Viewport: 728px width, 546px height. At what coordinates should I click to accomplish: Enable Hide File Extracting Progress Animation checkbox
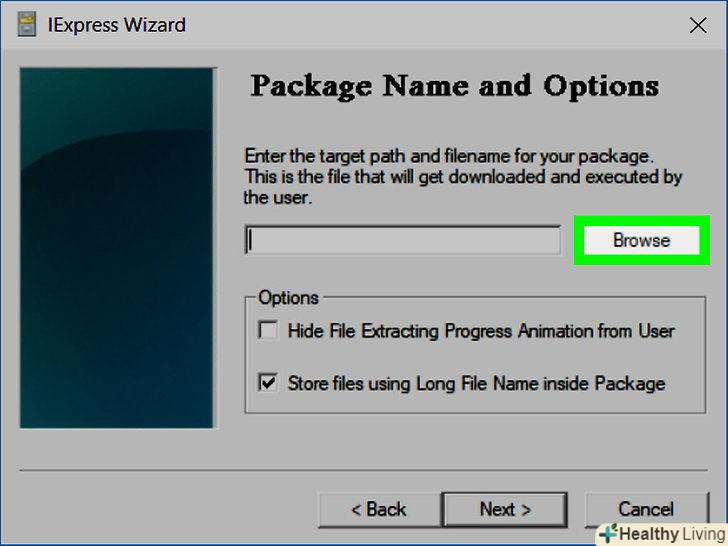click(268, 331)
